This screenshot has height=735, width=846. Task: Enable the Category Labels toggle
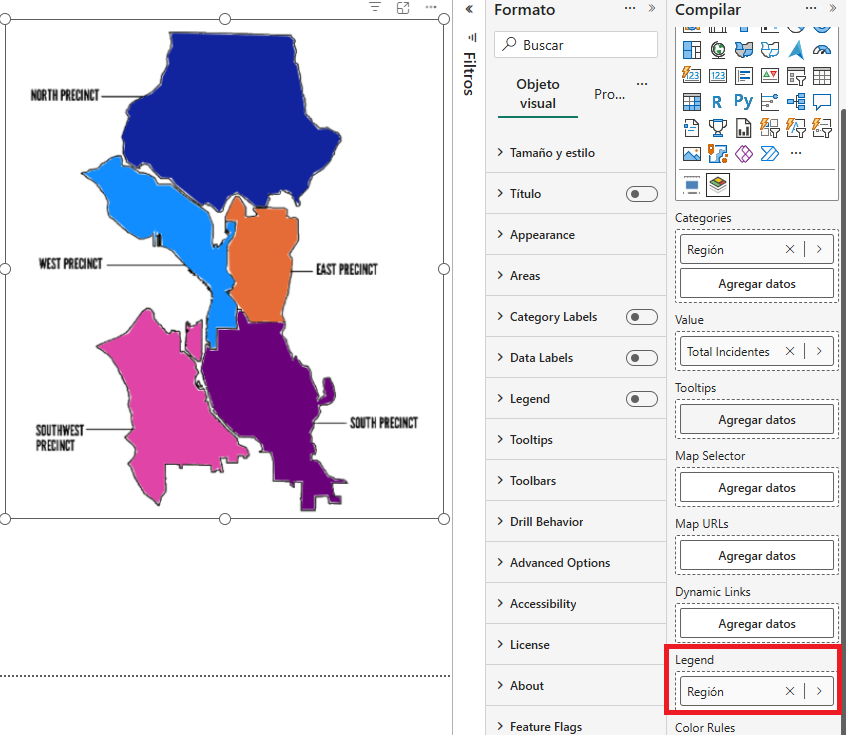[x=641, y=317]
